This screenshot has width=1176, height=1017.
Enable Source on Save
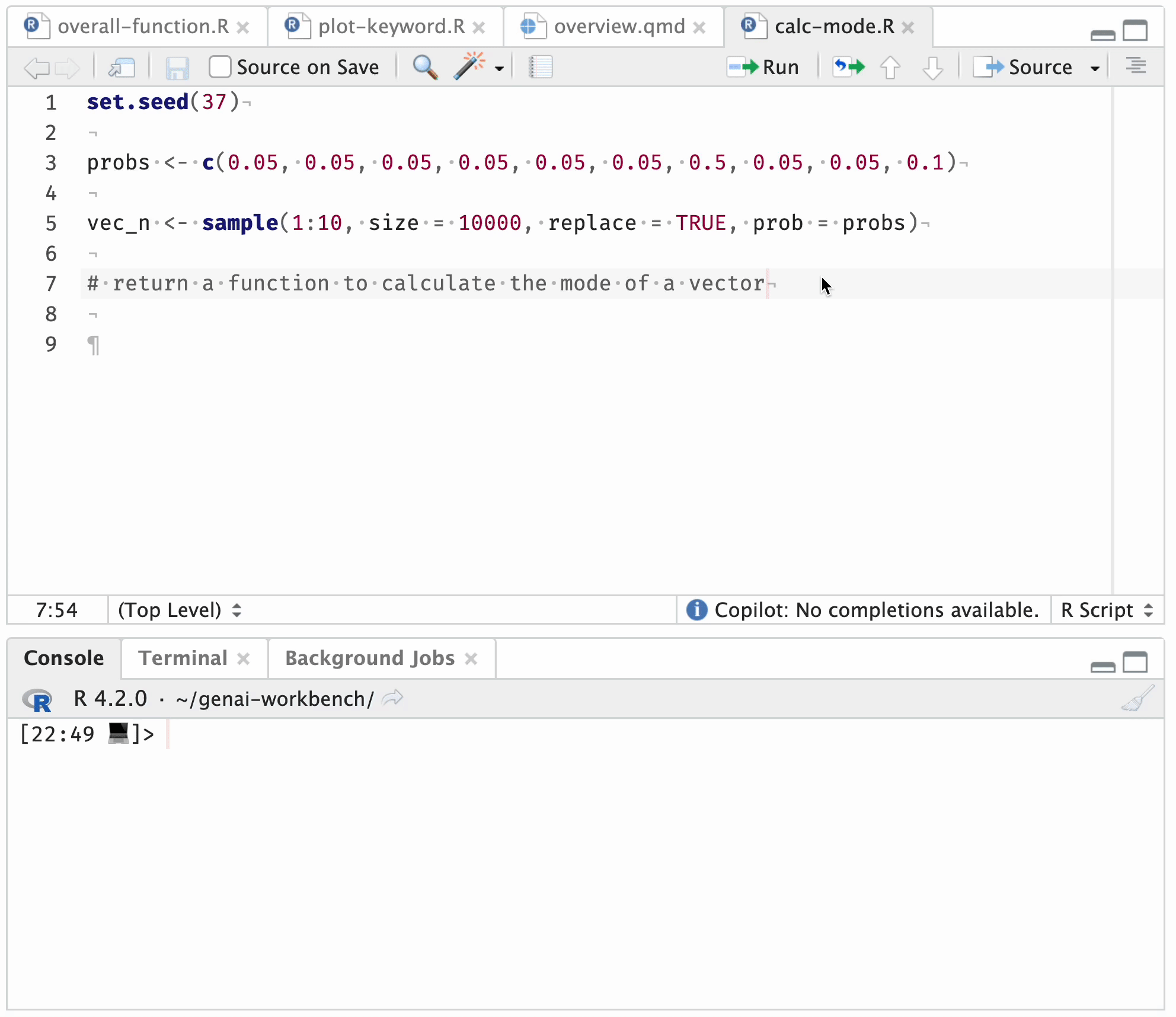tap(220, 66)
